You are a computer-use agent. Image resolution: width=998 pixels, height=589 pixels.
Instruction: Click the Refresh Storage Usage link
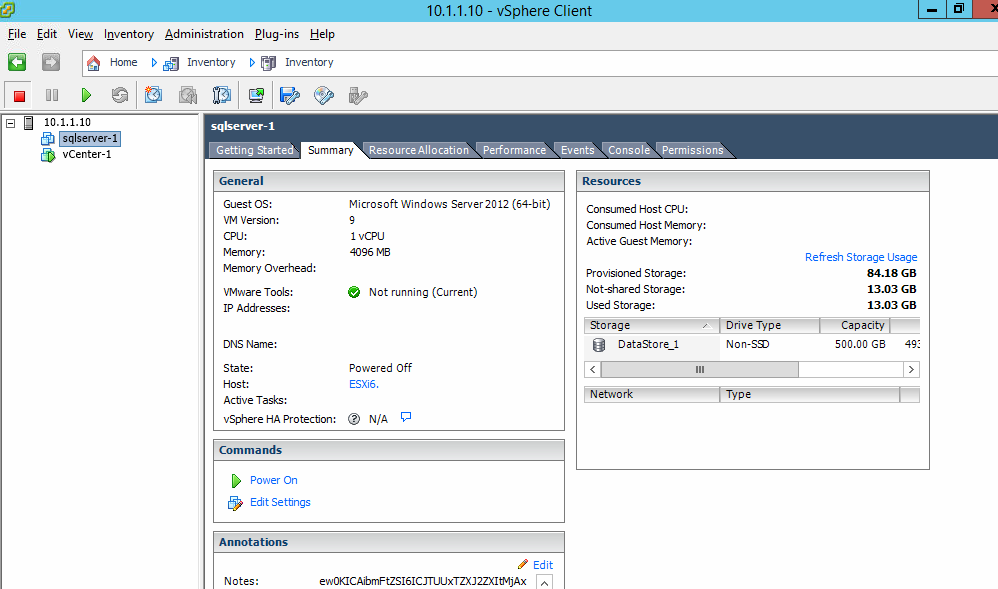(861, 257)
